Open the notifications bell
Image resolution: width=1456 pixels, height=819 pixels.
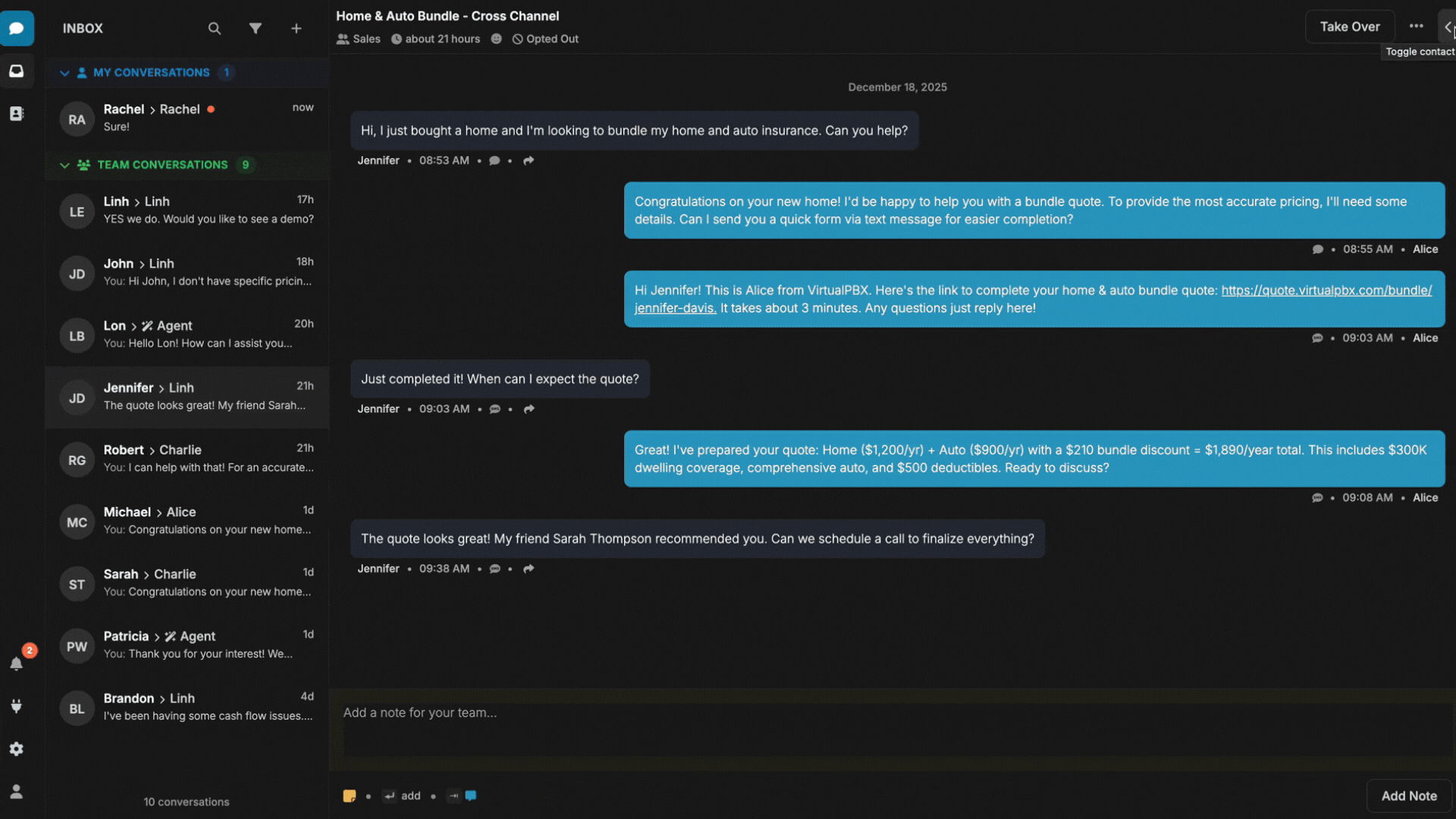pyautogui.click(x=17, y=664)
